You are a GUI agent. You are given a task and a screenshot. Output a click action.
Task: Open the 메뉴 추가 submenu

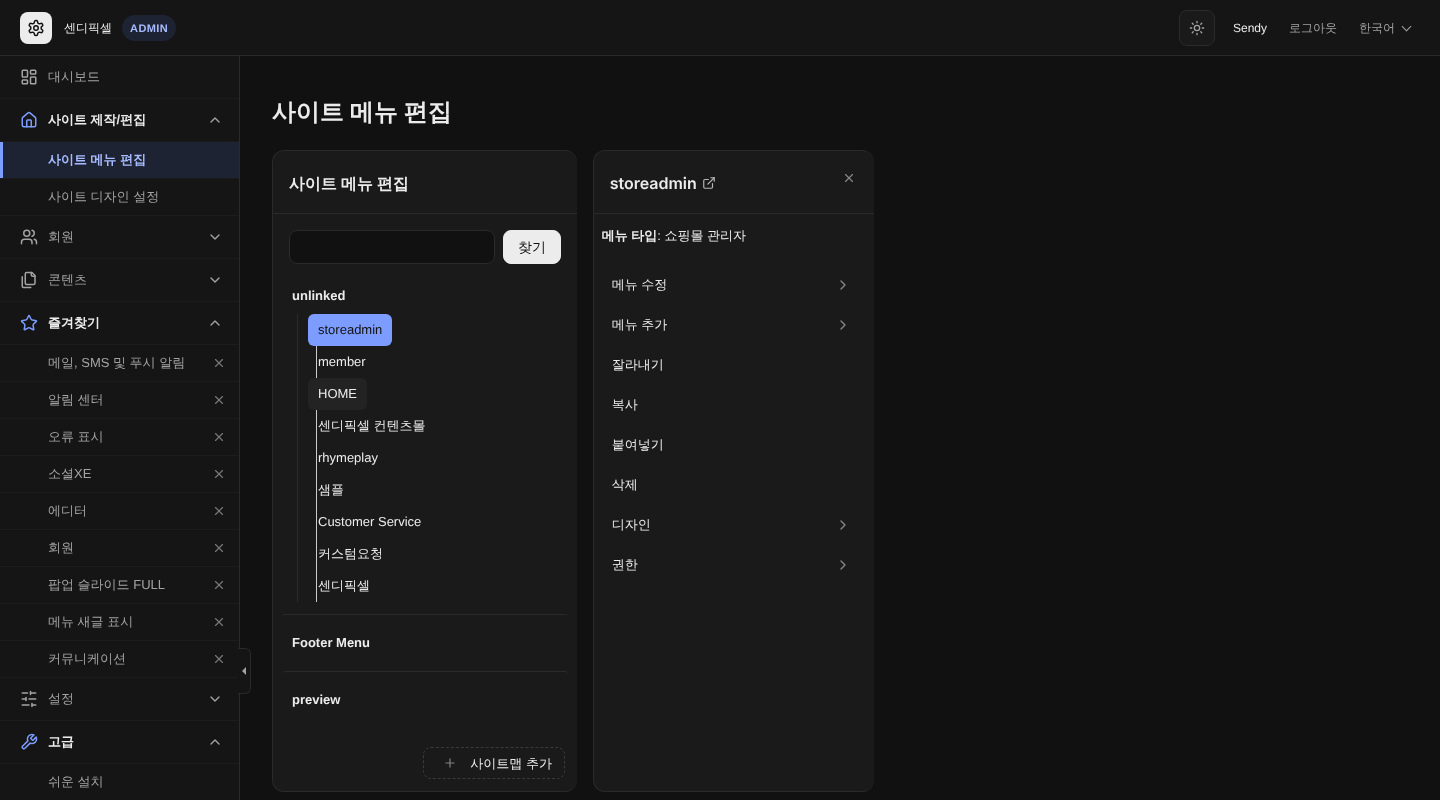(733, 325)
